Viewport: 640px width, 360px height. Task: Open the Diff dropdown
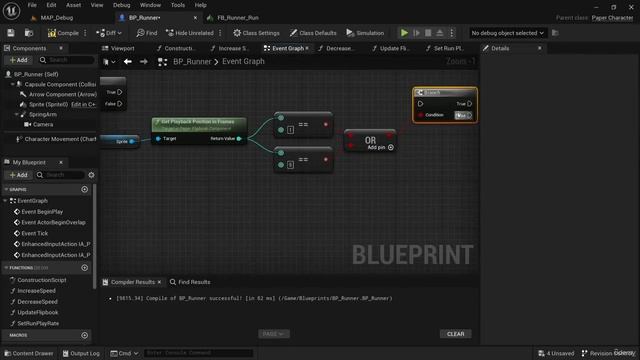pos(109,33)
